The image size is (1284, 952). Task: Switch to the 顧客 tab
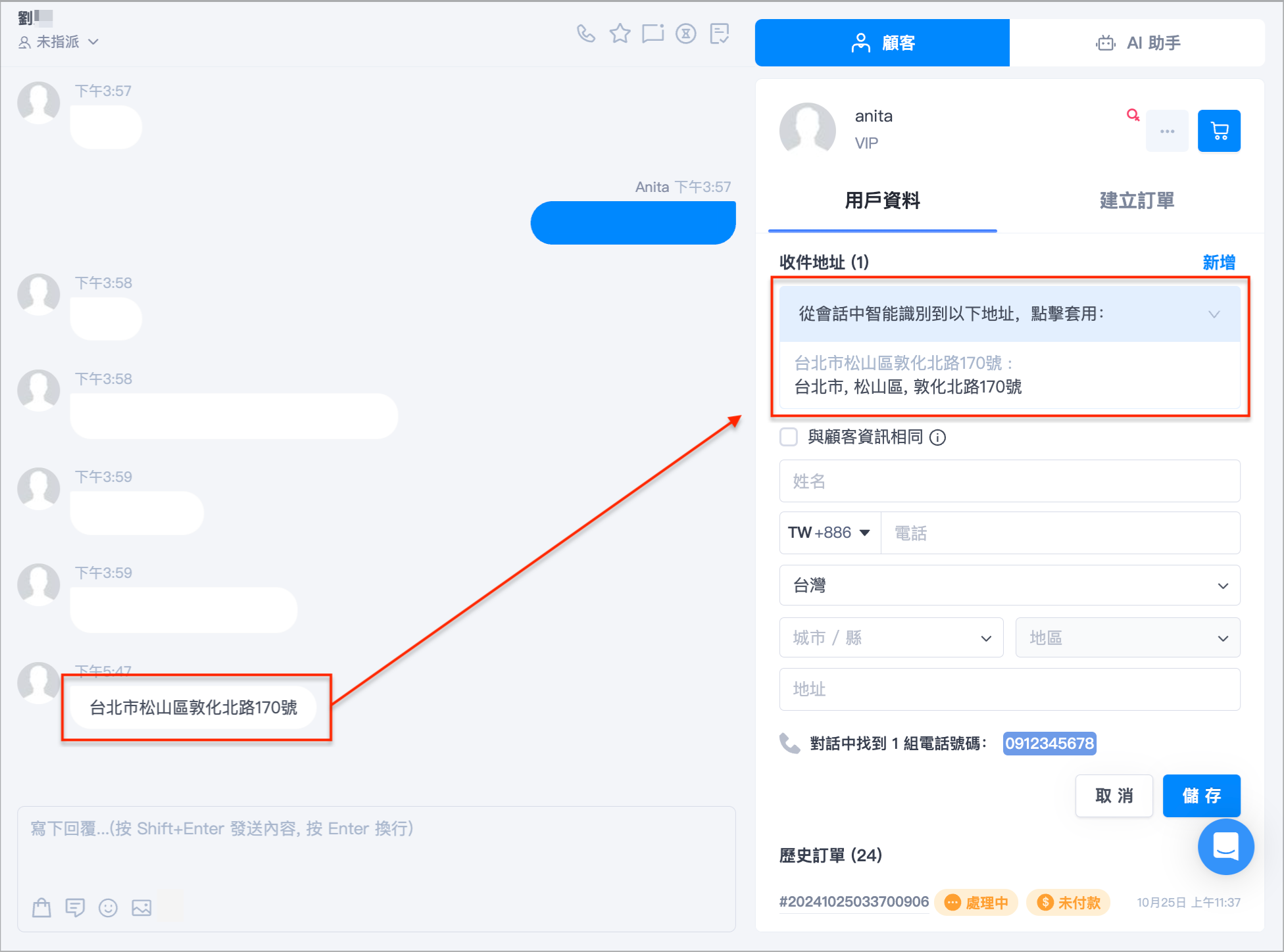point(882,43)
